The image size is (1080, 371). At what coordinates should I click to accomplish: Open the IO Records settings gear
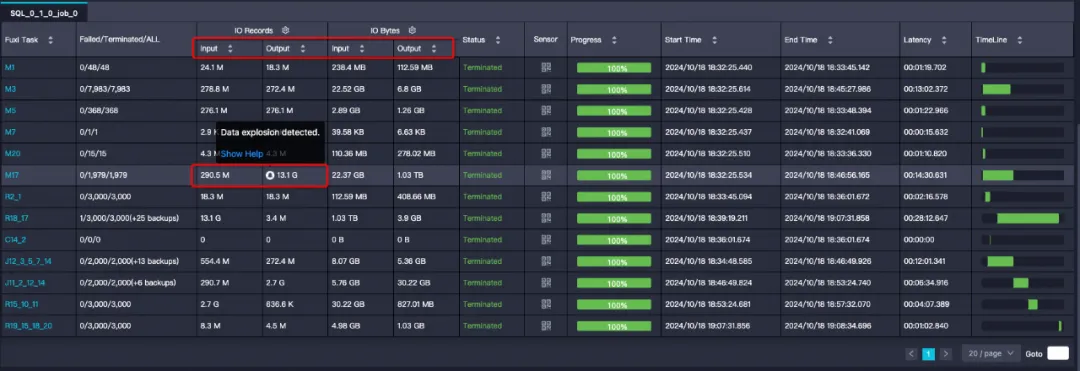[285, 30]
